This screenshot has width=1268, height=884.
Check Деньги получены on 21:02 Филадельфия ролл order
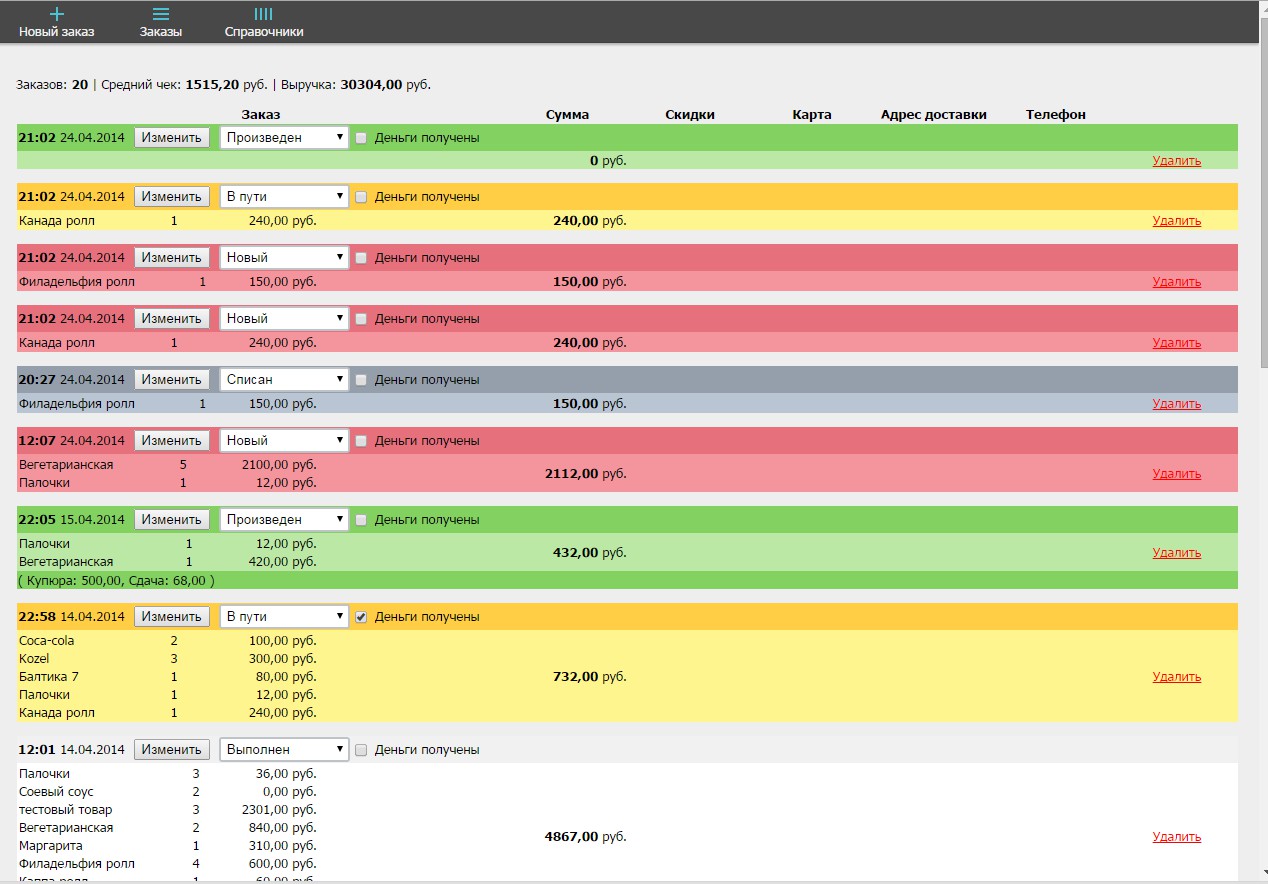pyautogui.click(x=362, y=258)
